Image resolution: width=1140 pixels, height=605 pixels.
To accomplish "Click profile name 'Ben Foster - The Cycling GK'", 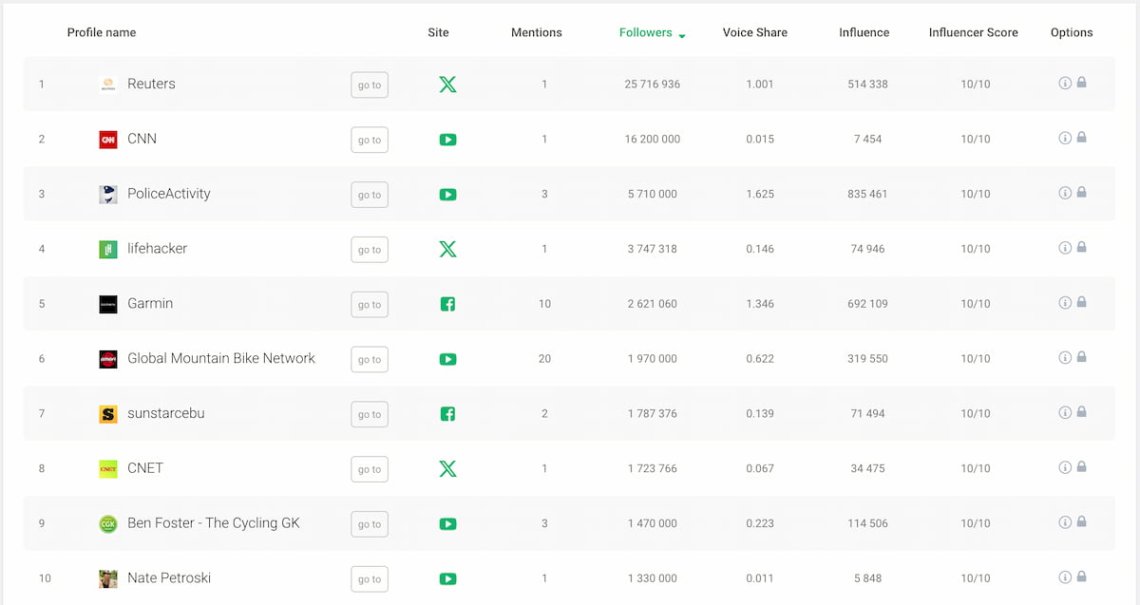I will tap(213, 523).
